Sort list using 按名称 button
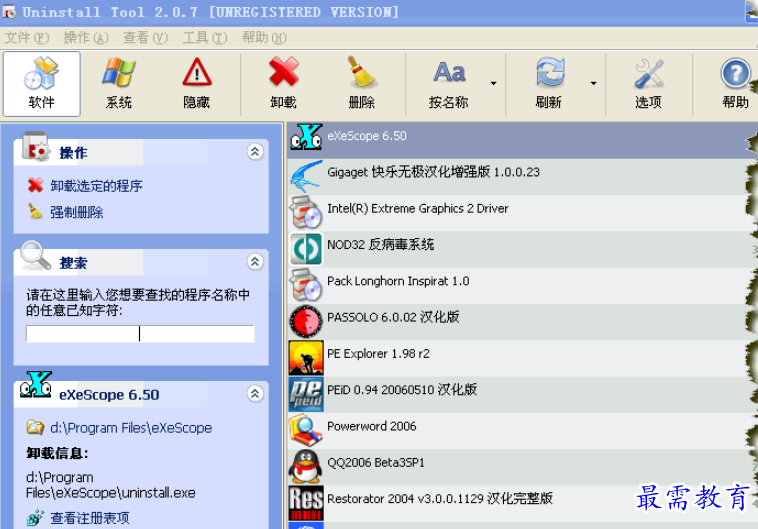 (x=449, y=84)
